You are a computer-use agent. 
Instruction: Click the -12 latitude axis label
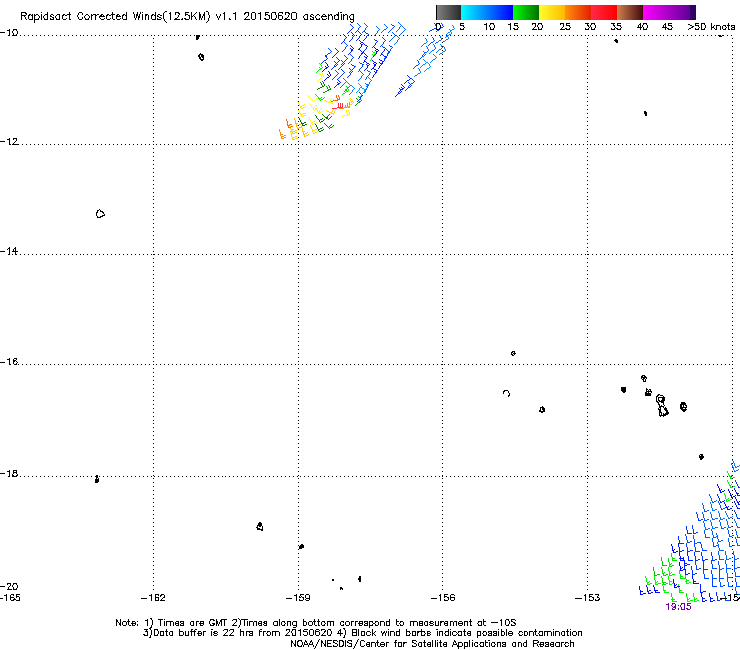[9, 142]
